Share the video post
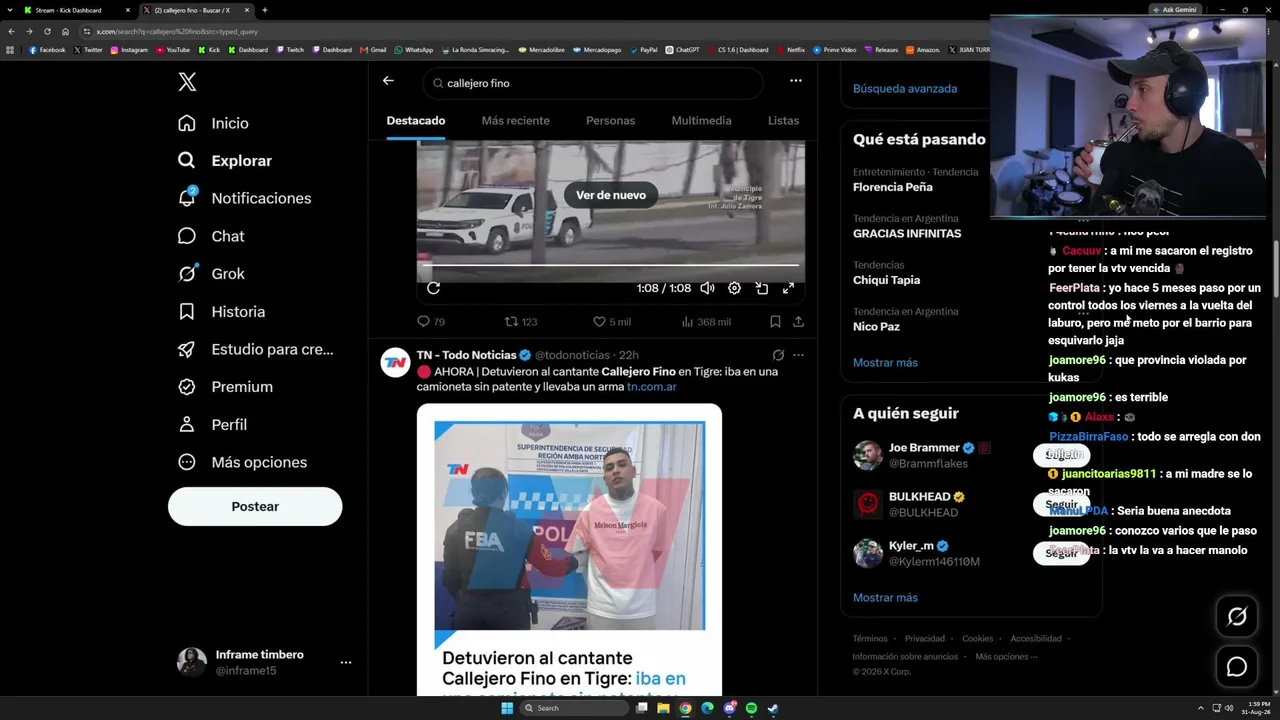This screenshot has width=1280, height=720. (798, 322)
